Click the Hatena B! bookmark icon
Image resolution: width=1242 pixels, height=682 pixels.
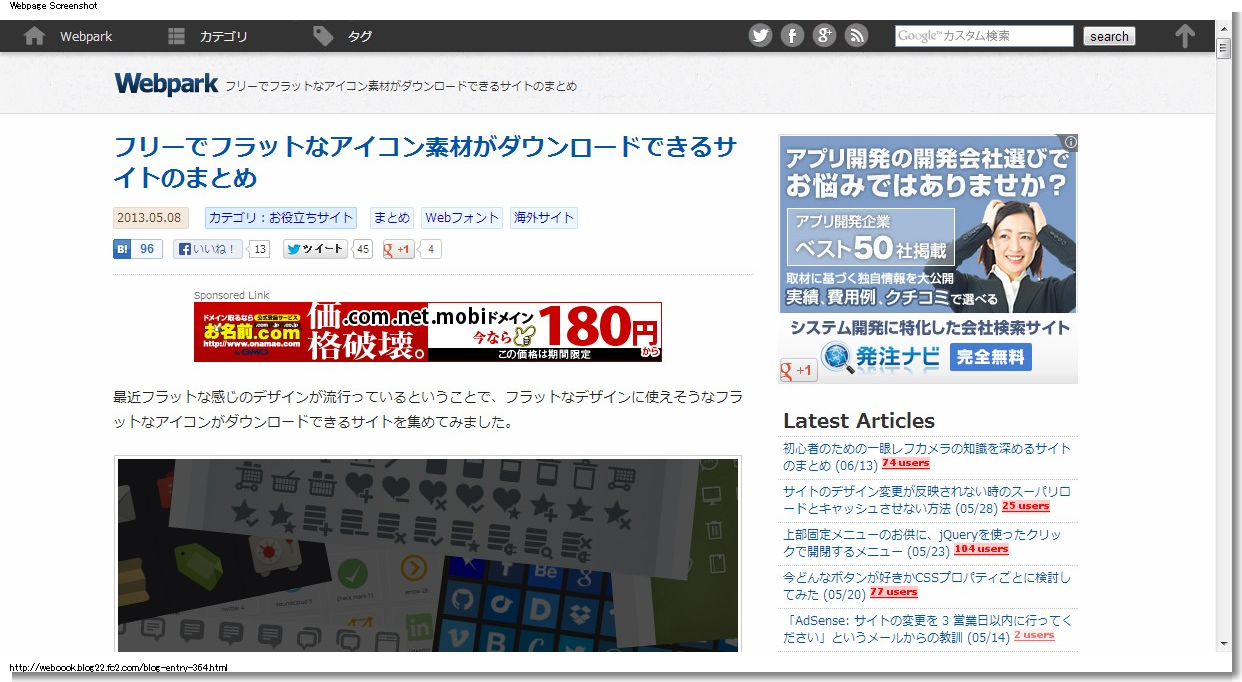coord(123,249)
